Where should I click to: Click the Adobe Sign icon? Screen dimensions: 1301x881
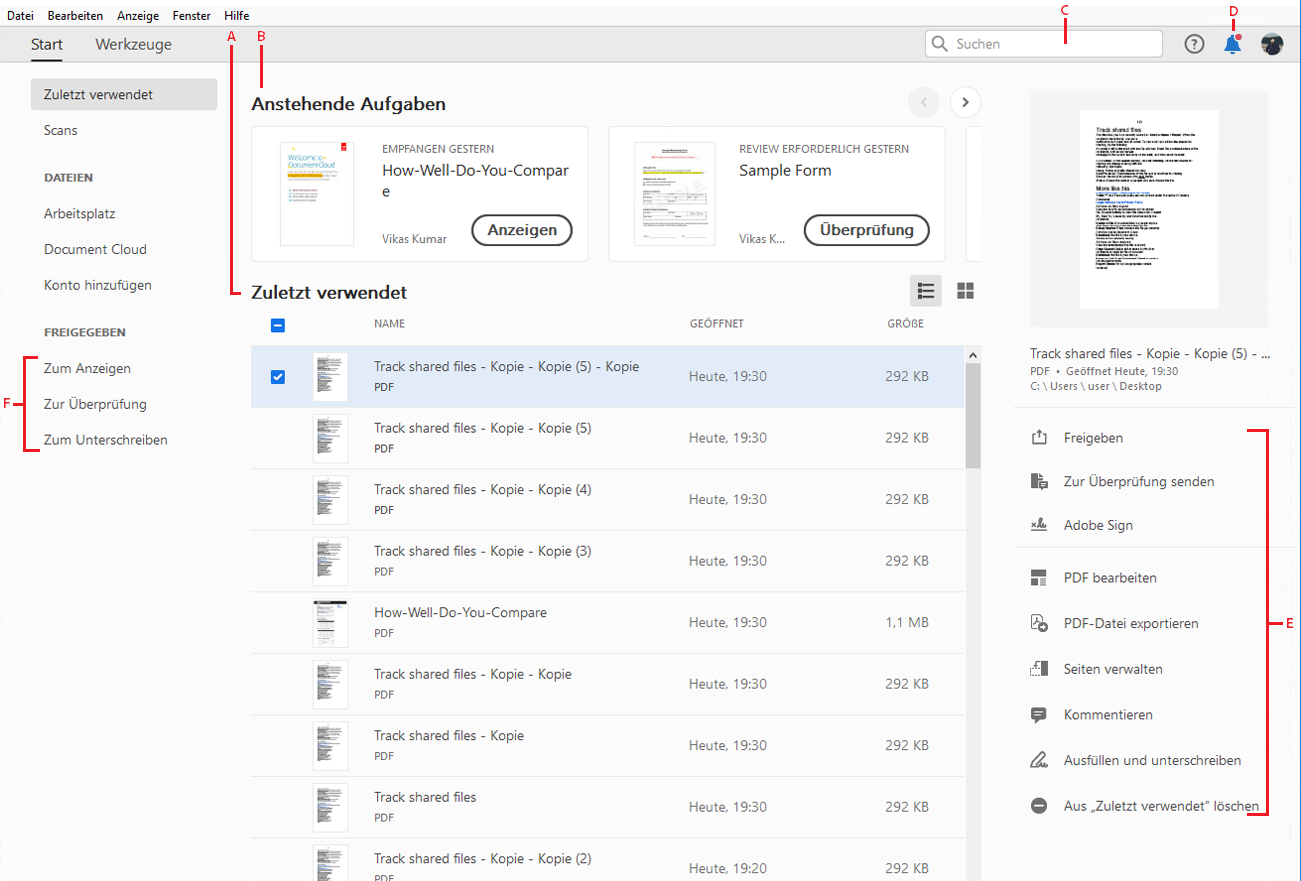tap(1039, 525)
